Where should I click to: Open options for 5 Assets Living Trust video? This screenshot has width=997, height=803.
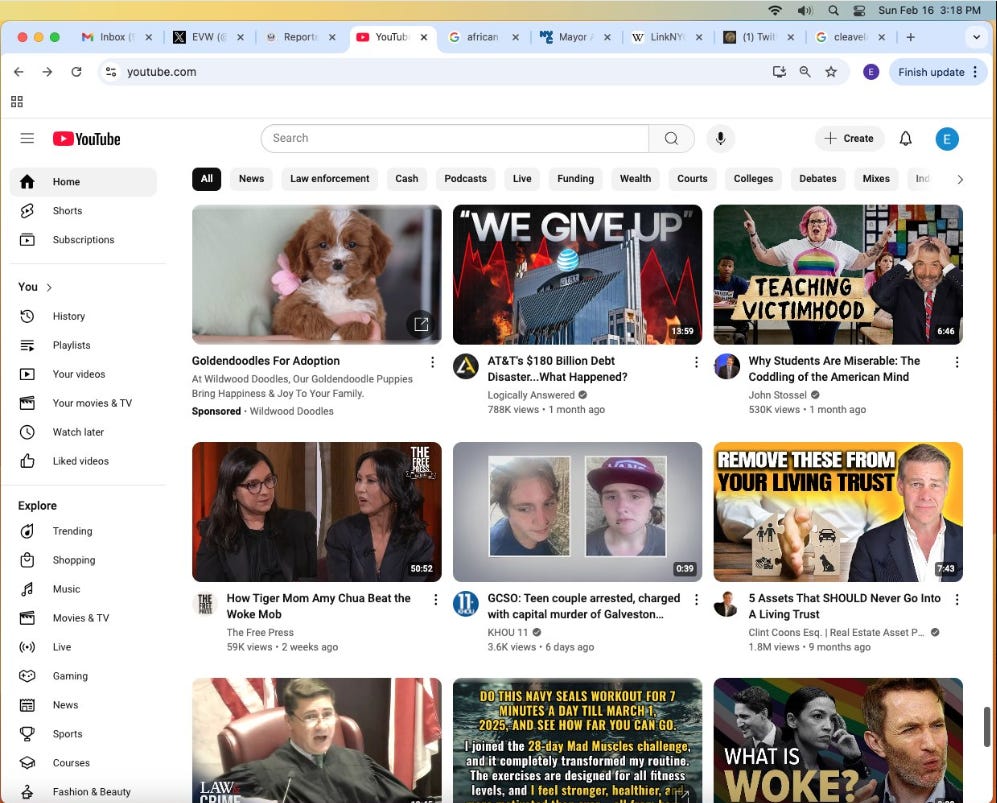(957, 600)
